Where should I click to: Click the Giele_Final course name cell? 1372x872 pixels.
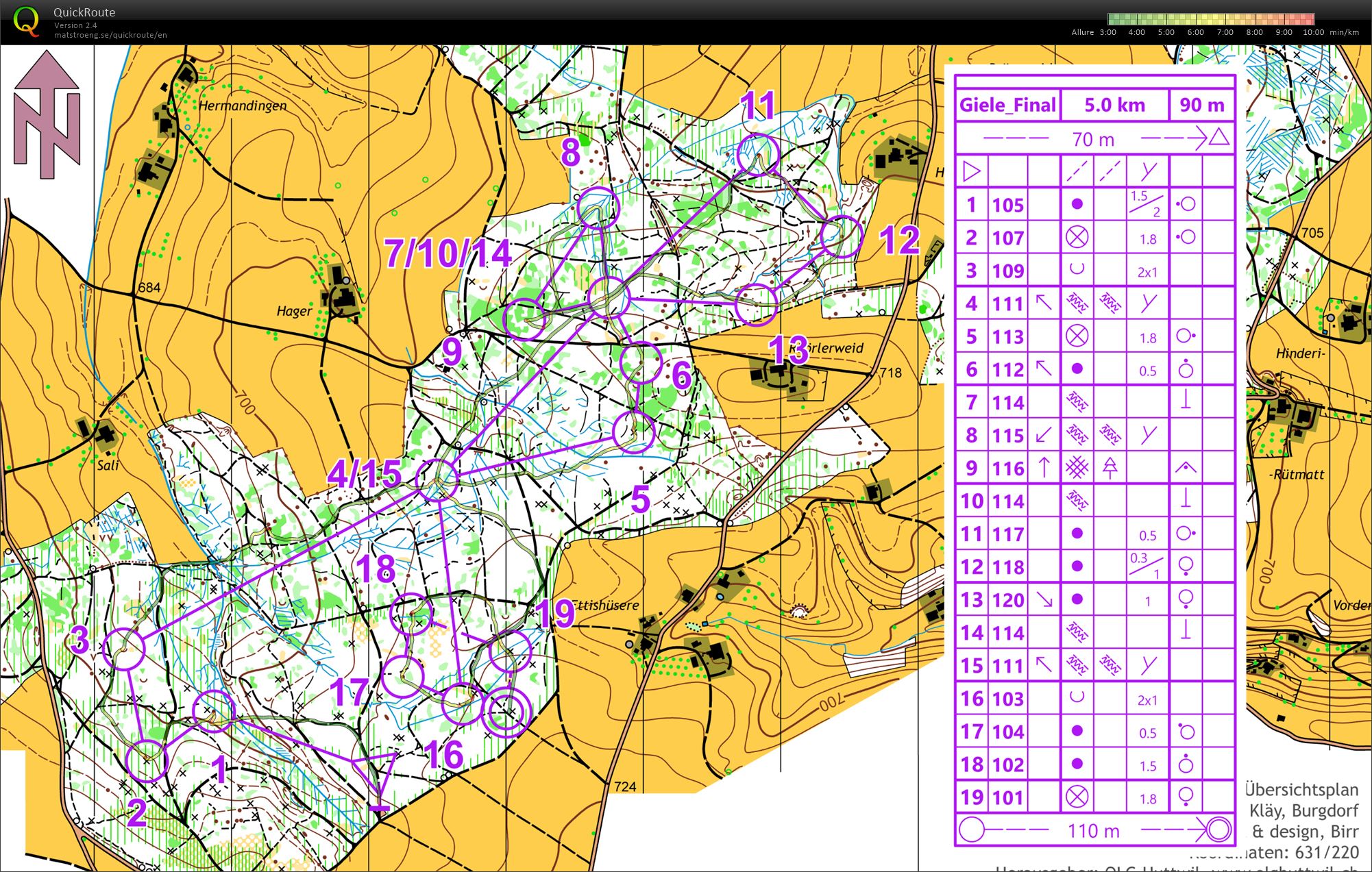point(1007,105)
